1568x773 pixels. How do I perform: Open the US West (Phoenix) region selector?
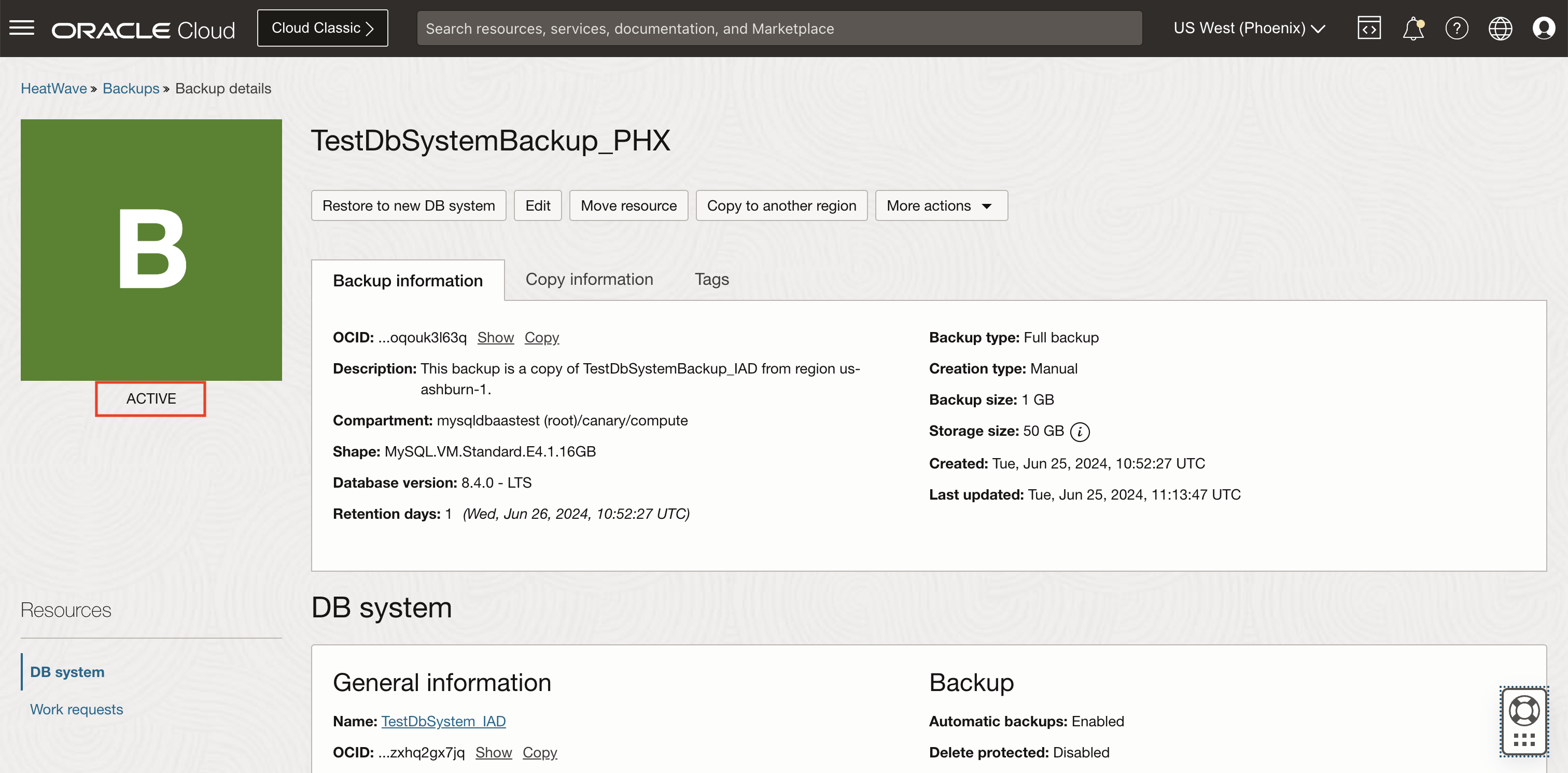[1249, 28]
